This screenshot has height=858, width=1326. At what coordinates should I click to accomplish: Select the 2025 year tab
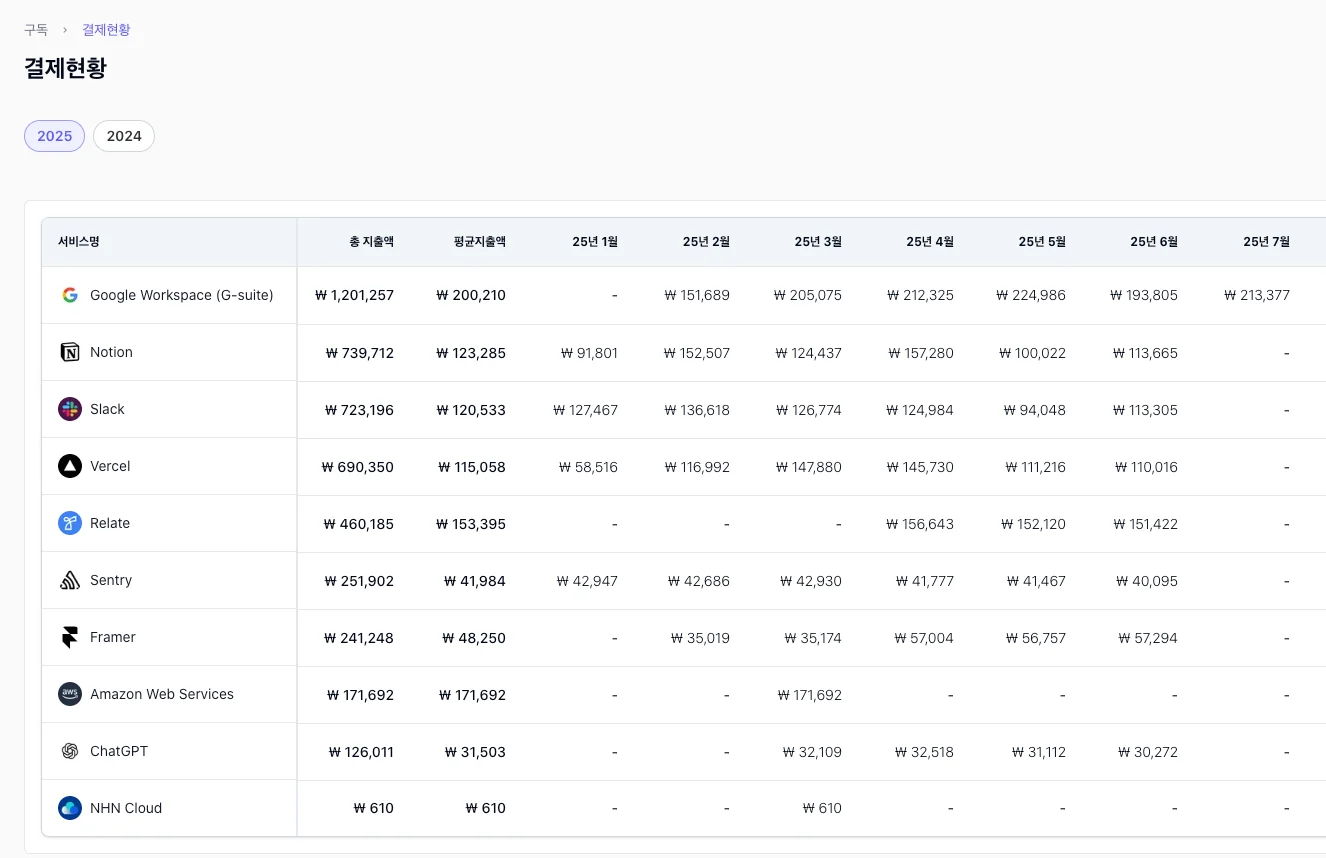[x=54, y=136]
